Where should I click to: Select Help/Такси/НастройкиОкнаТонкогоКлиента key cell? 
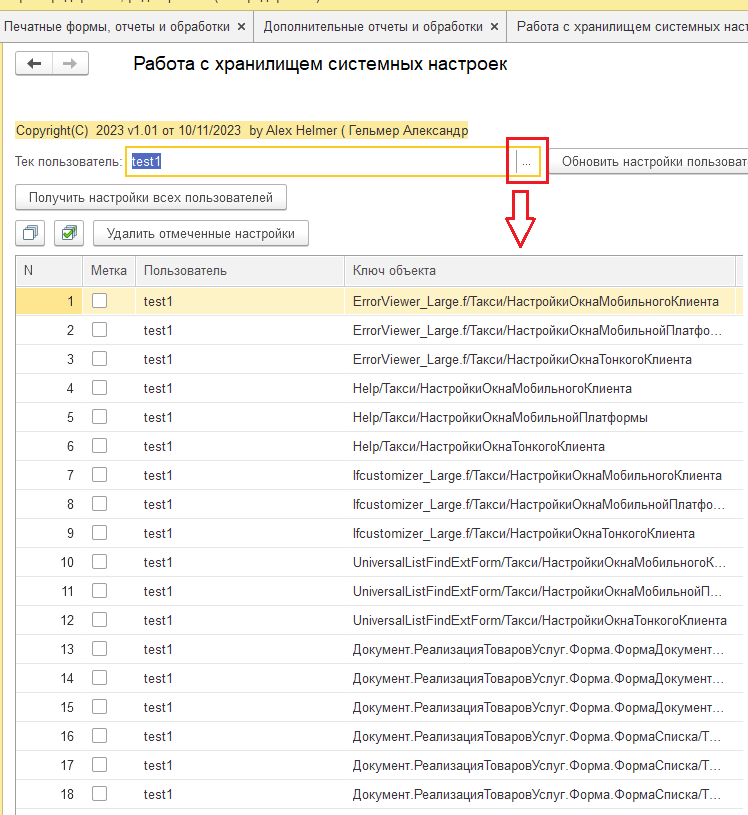(540, 446)
